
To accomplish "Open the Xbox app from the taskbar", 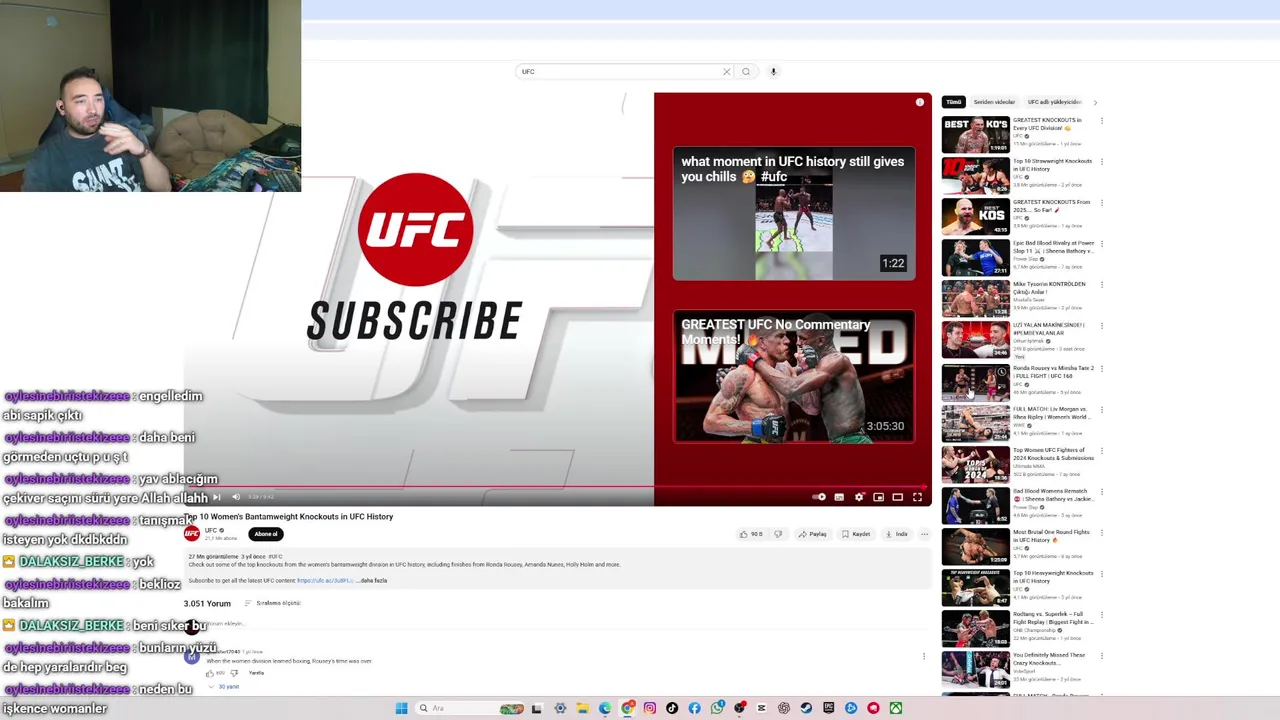I will click(896, 708).
